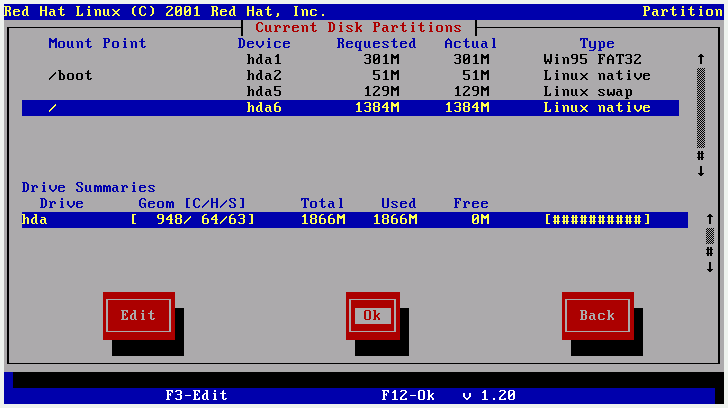Click the Total column header

[322, 203]
